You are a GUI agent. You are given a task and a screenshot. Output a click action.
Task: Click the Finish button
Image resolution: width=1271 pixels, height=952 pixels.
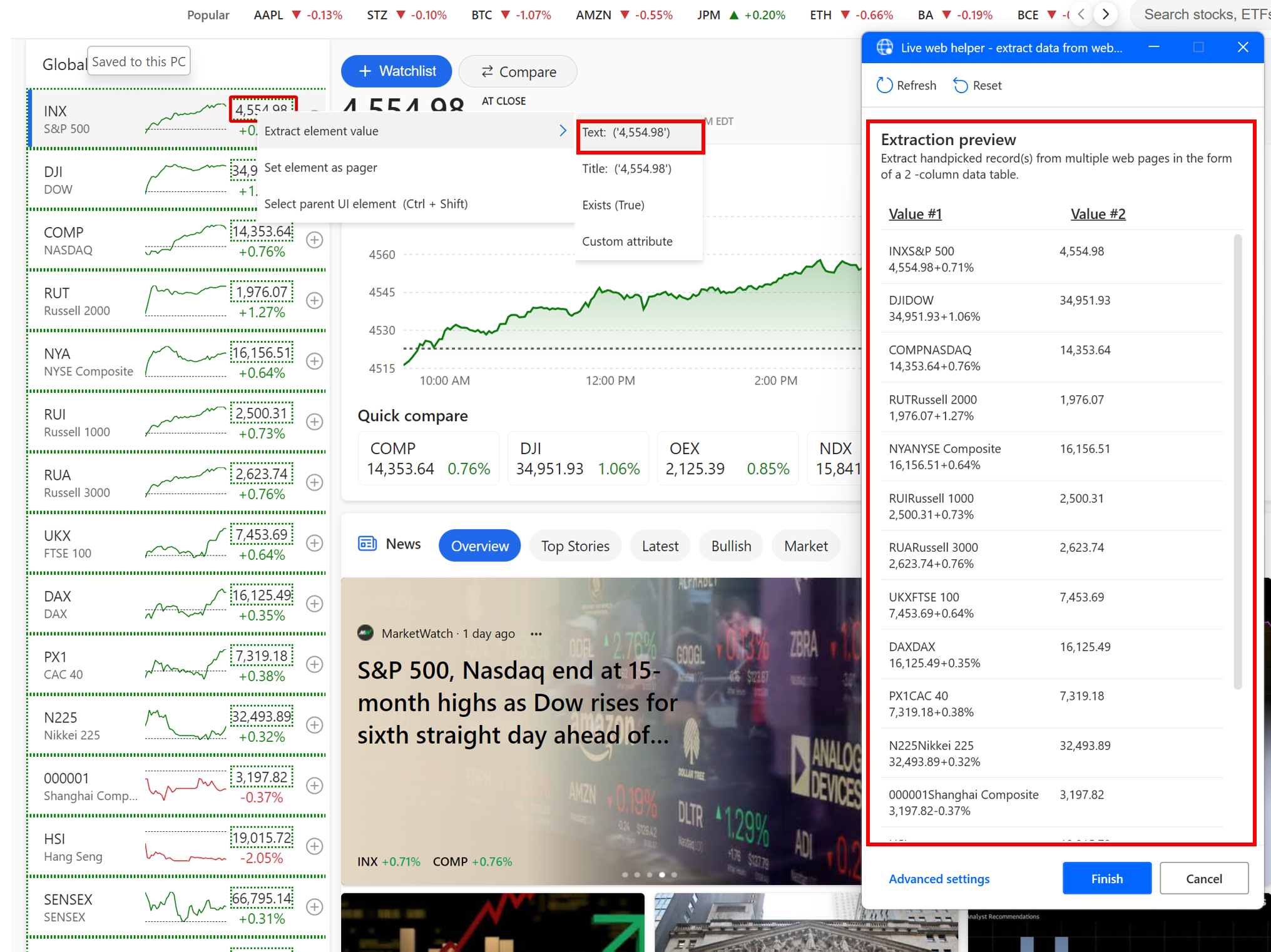point(1106,878)
